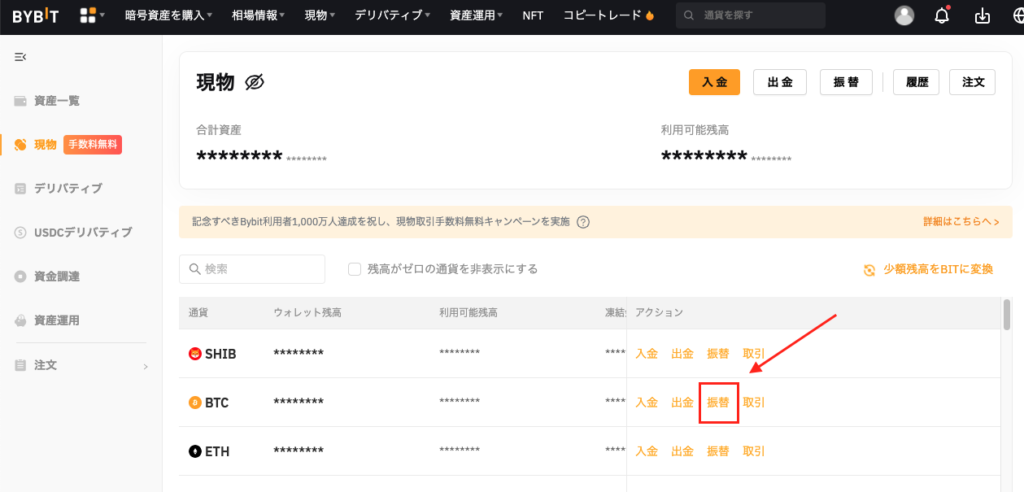
Task: Check 残高がゼロの通貨を非表示にする checkbox
Action: click(x=355, y=269)
